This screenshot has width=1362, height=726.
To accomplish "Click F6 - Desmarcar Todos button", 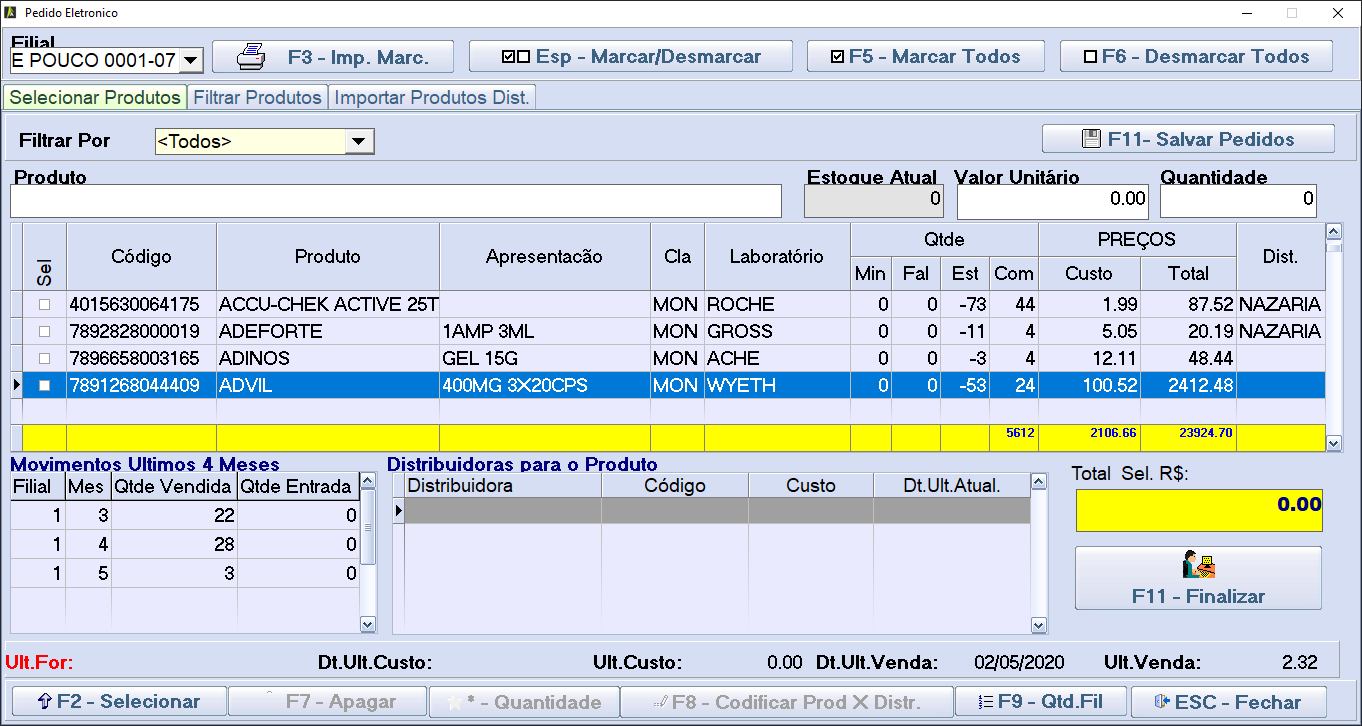I will [1197, 57].
